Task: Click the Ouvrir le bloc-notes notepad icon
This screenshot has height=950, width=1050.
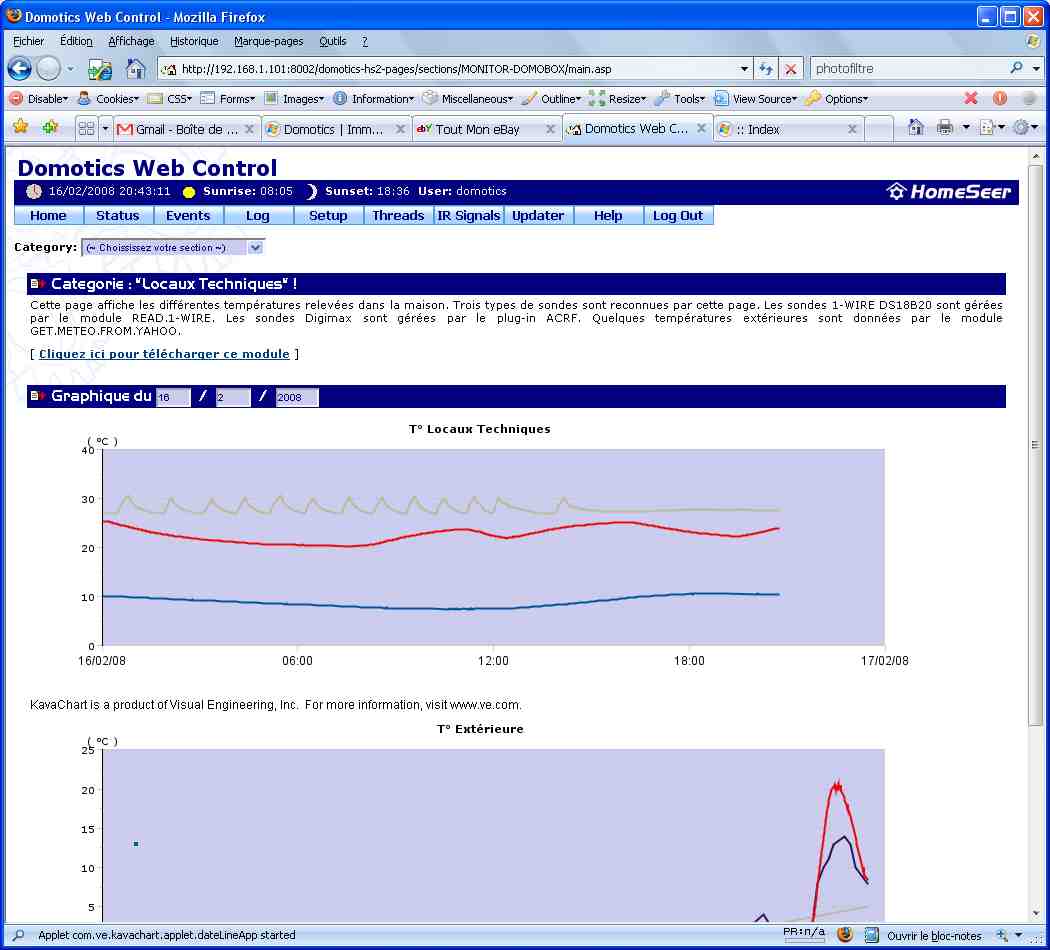Action: coord(872,935)
